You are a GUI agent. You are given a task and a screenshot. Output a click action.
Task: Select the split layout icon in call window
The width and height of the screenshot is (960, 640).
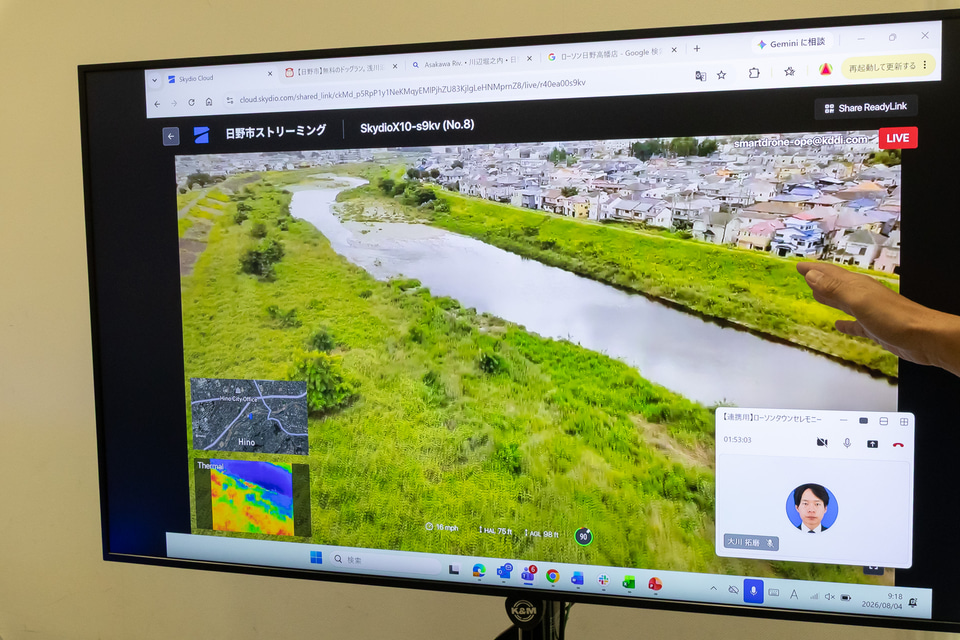(x=883, y=421)
